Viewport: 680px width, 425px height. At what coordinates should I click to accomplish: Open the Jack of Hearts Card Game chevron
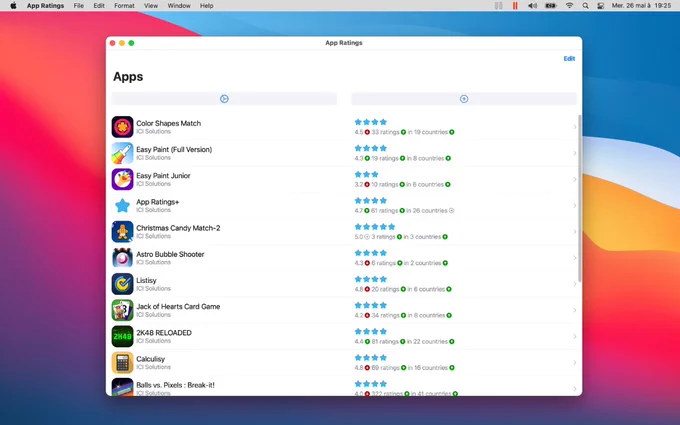pos(575,310)
